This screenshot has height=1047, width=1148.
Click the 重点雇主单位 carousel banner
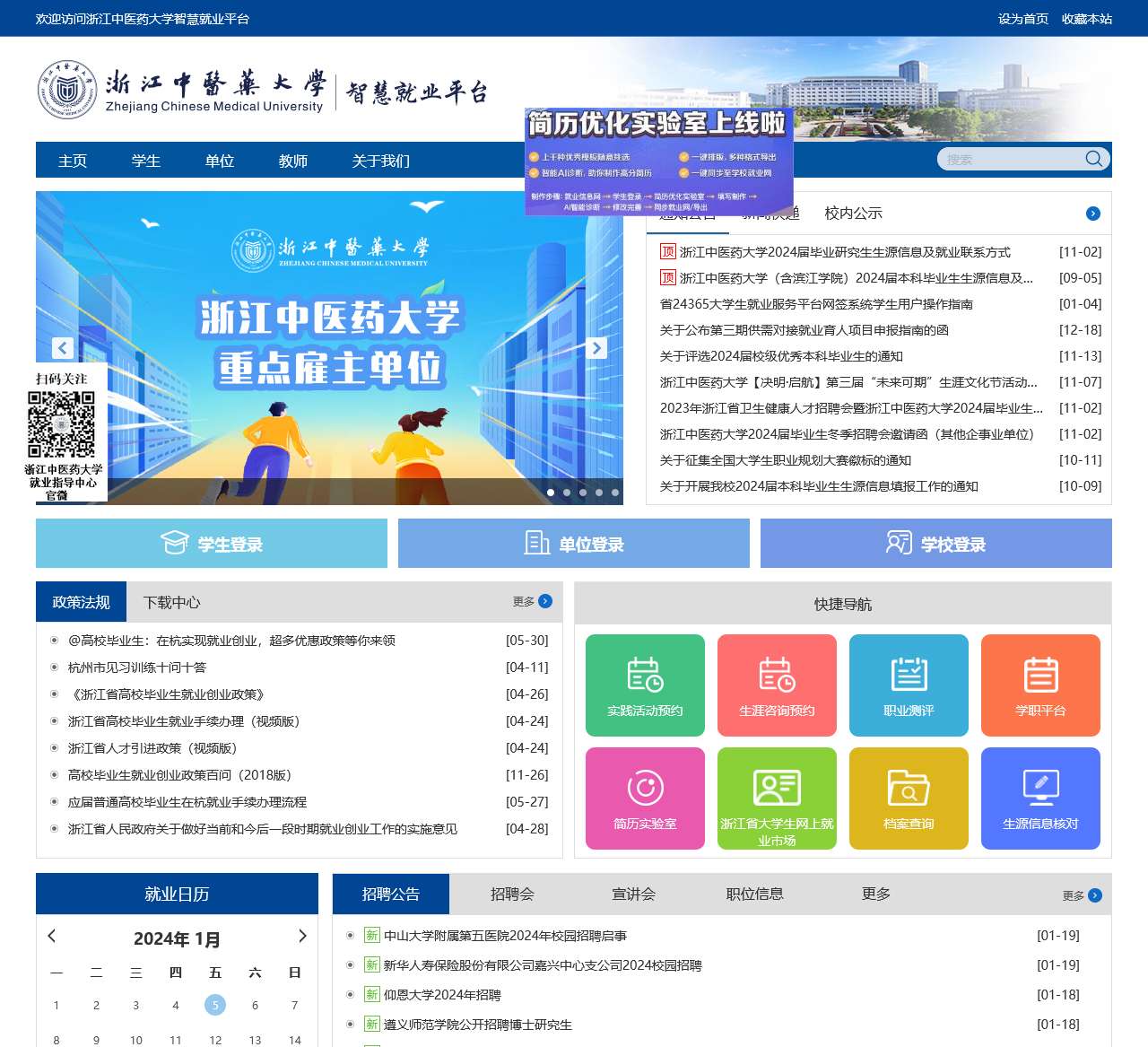[329, 348]
